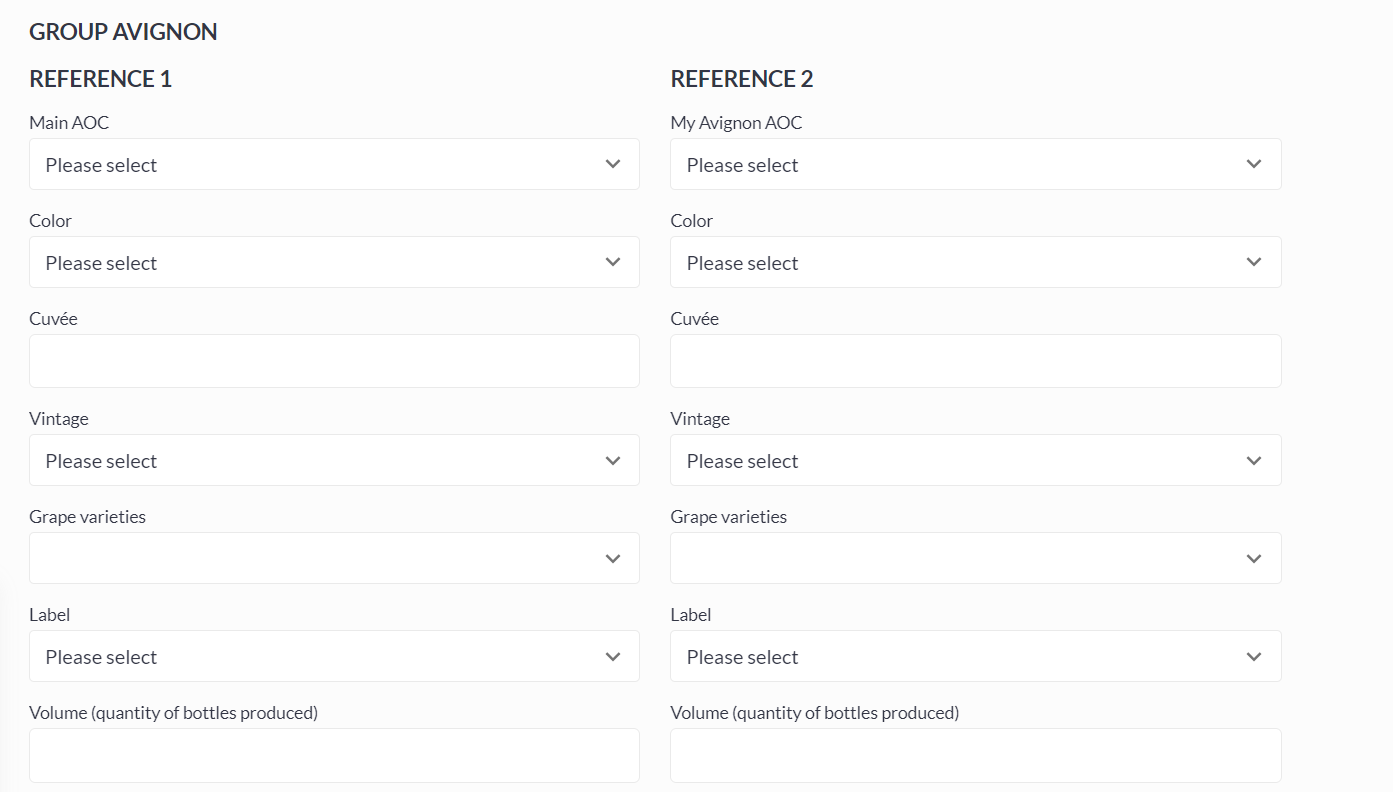Focus the Volume bottles field in Reference 1
Image resolution: width=1393 pixels, height=792 pixels.
pos(334,755)
